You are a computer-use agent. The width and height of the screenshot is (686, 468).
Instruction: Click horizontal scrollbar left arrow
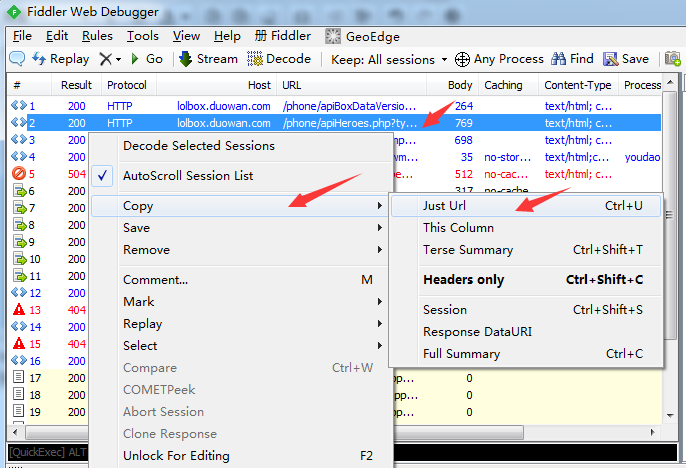tap(15, 433)
